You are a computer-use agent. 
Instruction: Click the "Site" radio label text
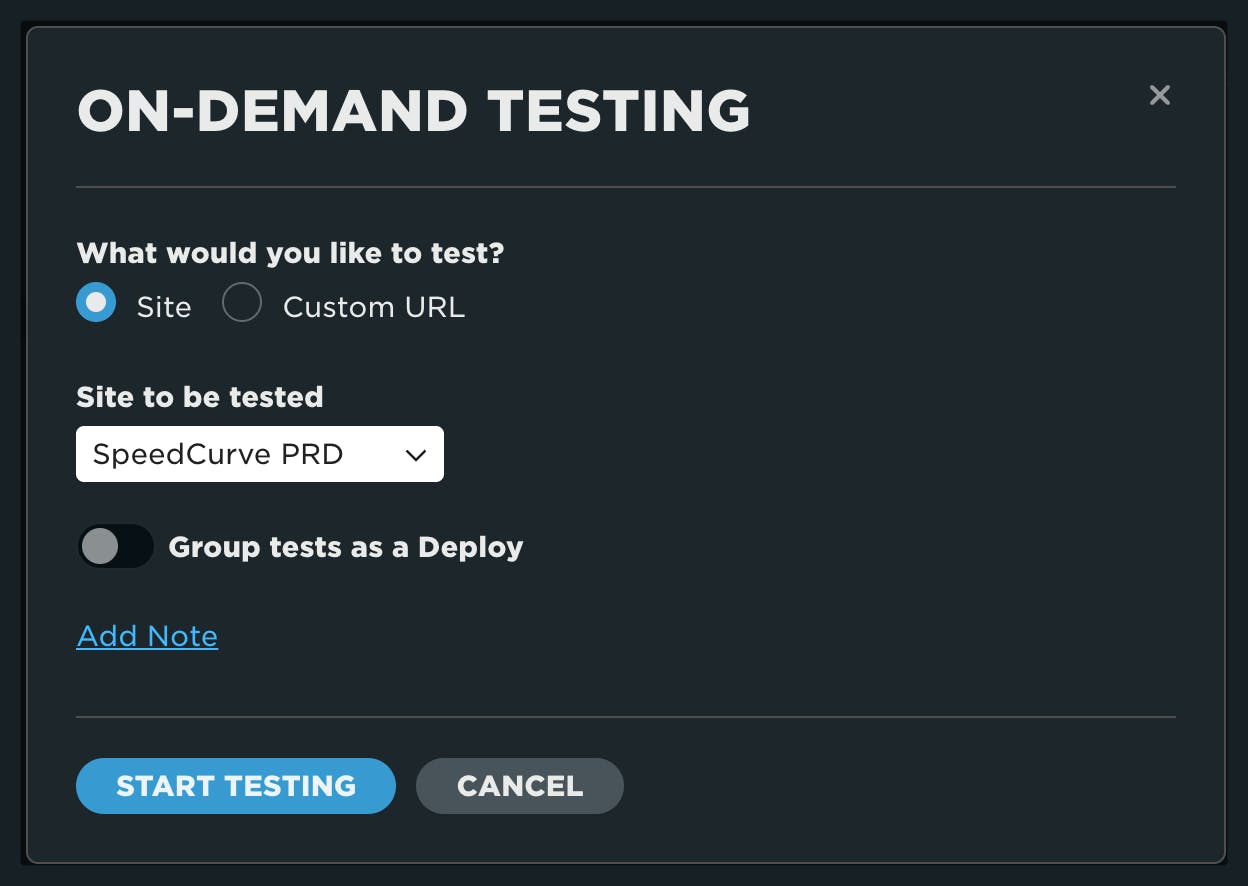tap(164, 307)
